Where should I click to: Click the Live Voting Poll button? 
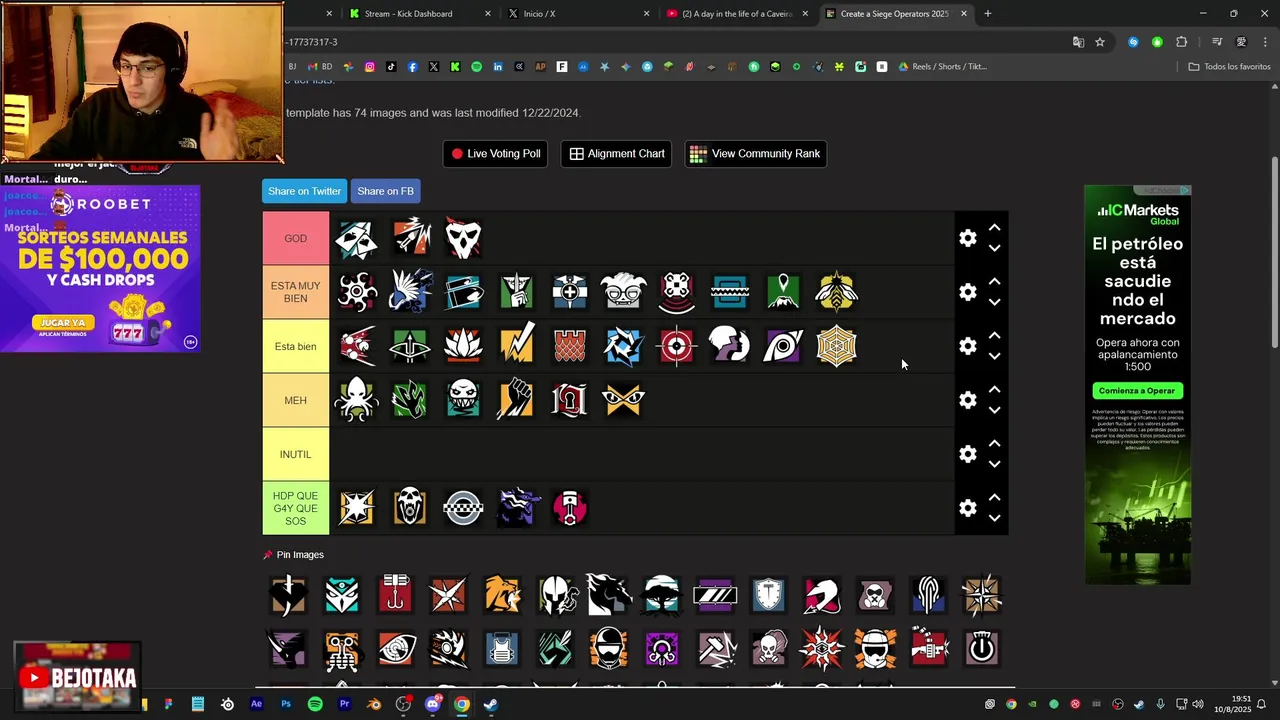point(495,154)
